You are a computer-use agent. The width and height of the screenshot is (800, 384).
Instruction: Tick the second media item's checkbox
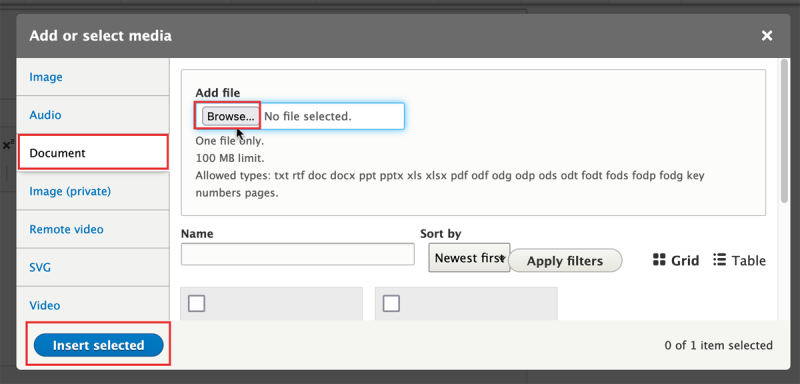click(x=391, y=303)
